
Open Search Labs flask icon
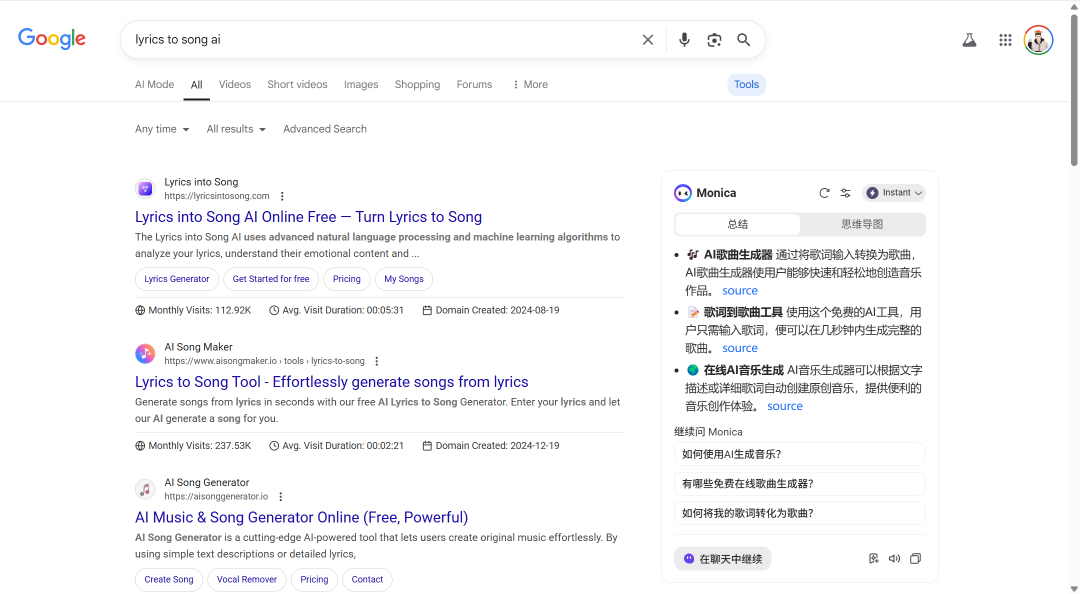point(969,40)
